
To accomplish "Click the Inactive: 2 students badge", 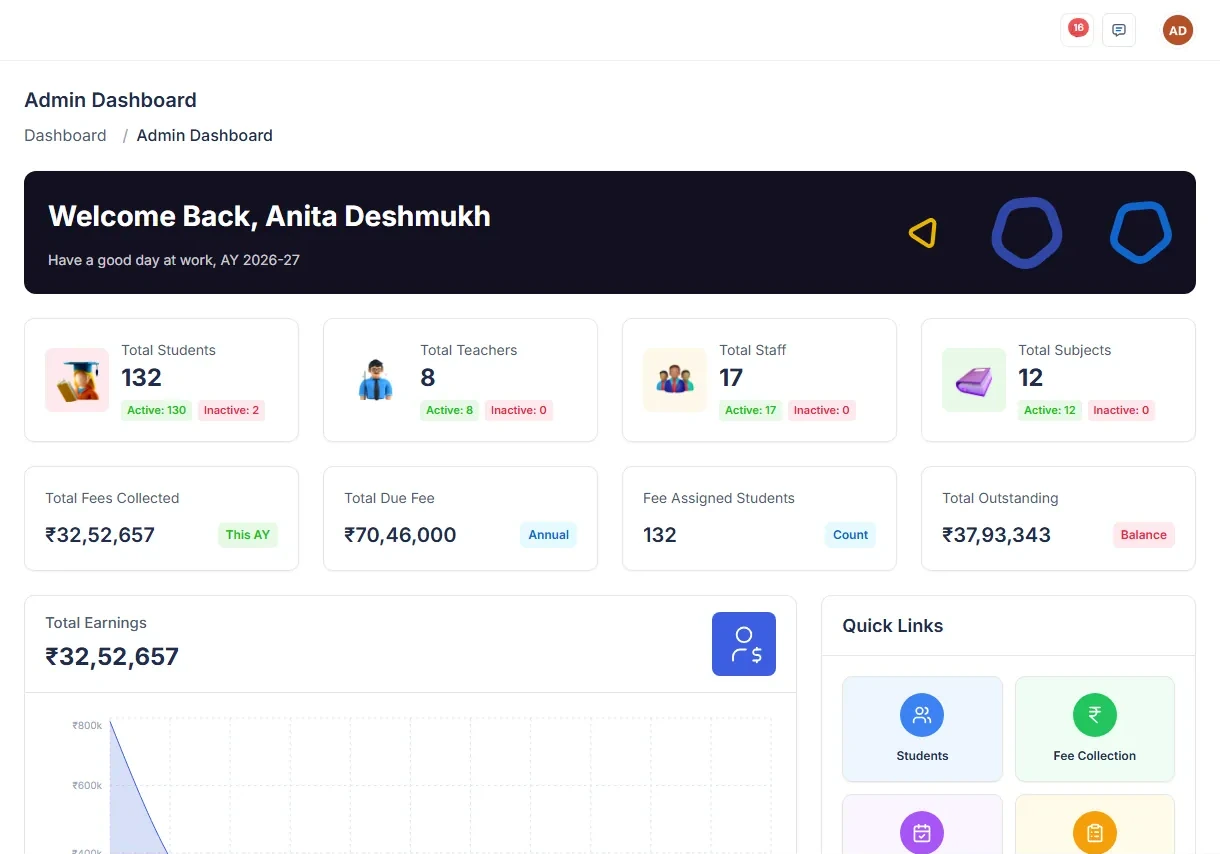I will click(231, 410).
